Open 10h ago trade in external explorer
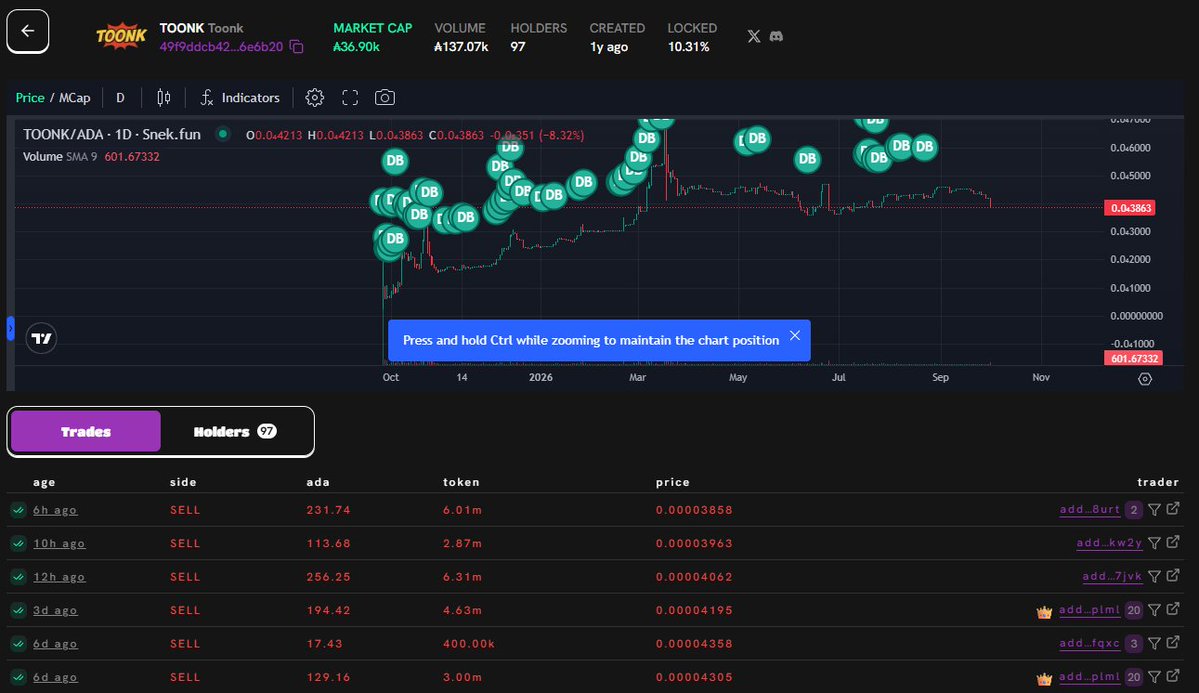1199x693 pixels. [1173, 542]
